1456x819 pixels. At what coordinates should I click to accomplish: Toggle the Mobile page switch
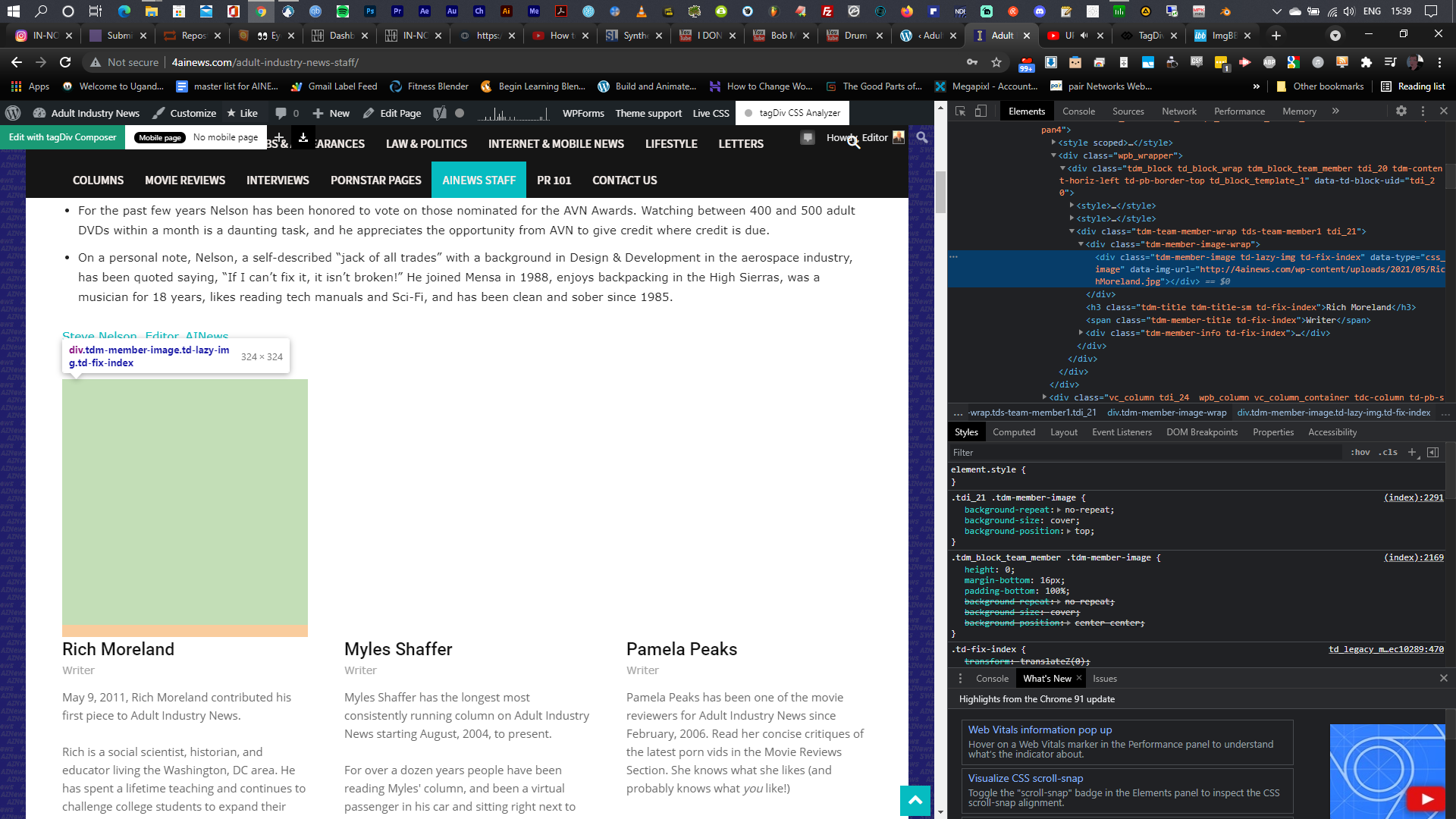160,137
